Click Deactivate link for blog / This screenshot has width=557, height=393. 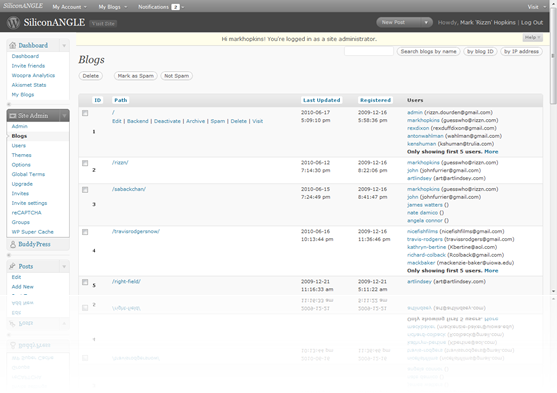coord(167,121)
